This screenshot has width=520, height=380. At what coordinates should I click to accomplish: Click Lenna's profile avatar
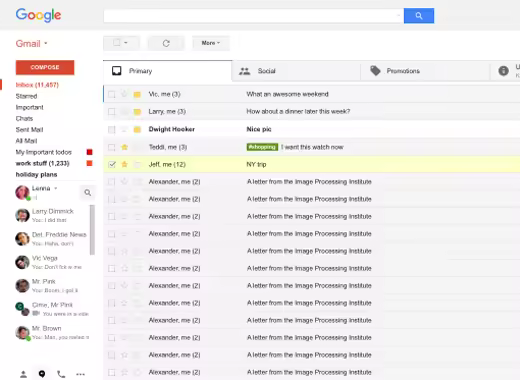[x=22, y=192]
